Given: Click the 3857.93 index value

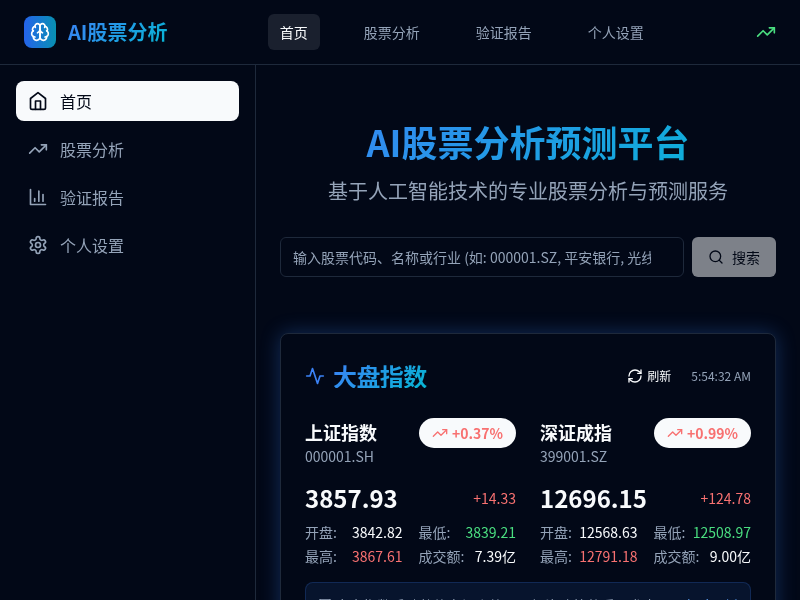Looking at the screenshot, I should click(351, 499).
